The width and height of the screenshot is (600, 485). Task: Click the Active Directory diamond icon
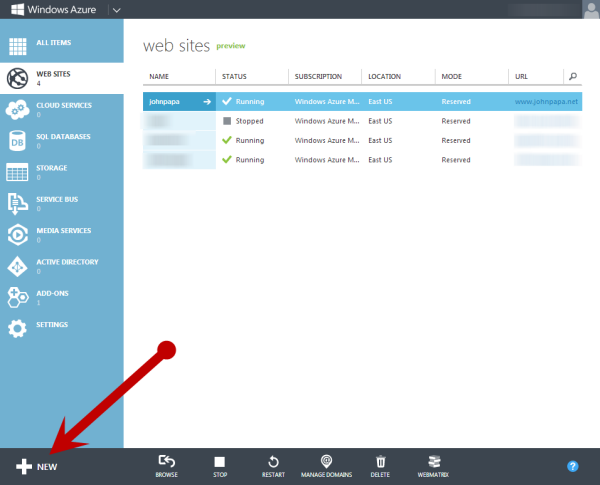pos(17,266)
